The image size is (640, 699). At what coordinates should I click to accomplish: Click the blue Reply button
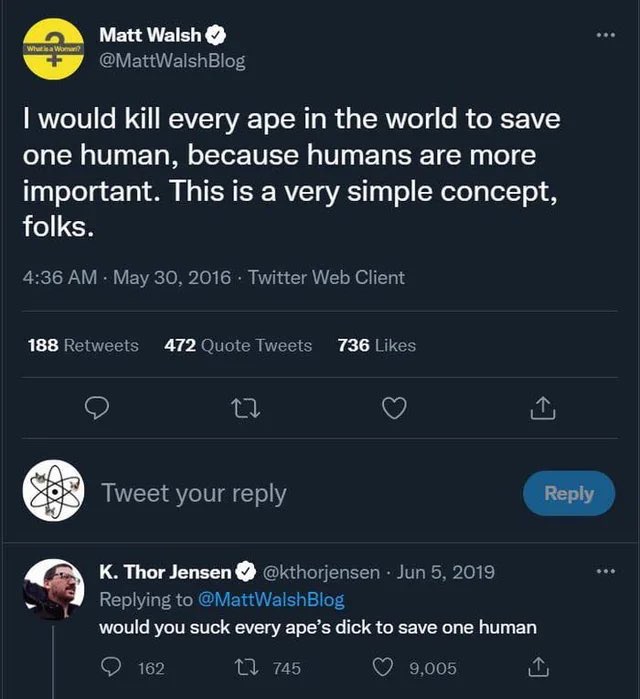pyautogui.click(x=568, y=493)
